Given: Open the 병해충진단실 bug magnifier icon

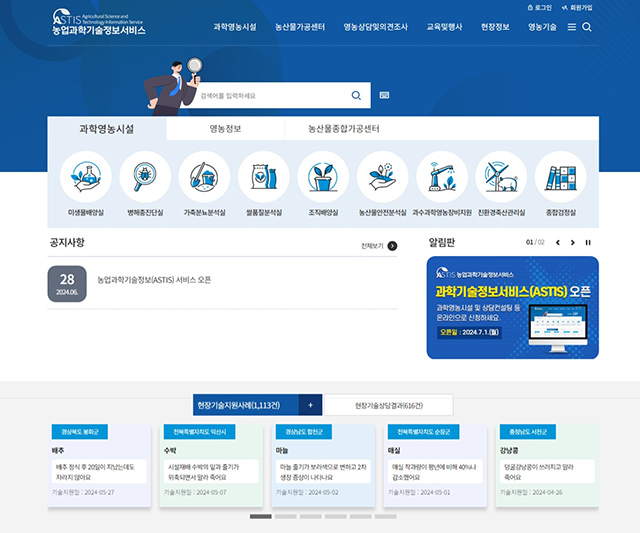Looking at the screenshot, I should point(145,177).
